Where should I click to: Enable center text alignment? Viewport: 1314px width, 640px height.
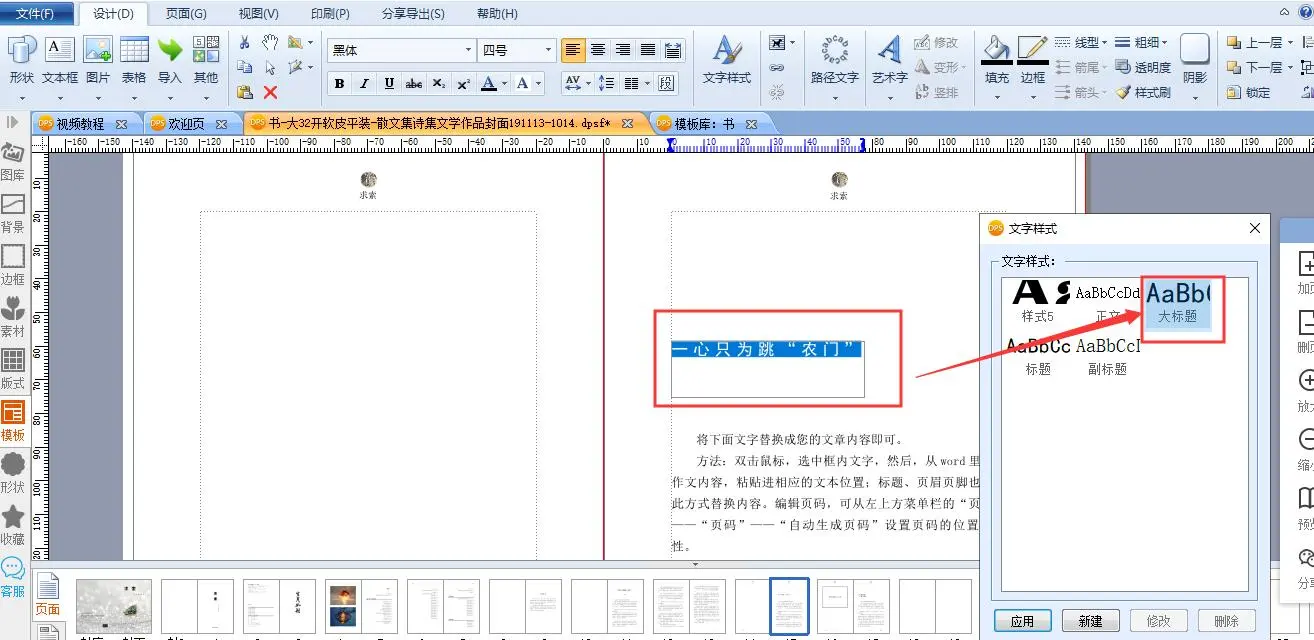click(x=598, y=50)
